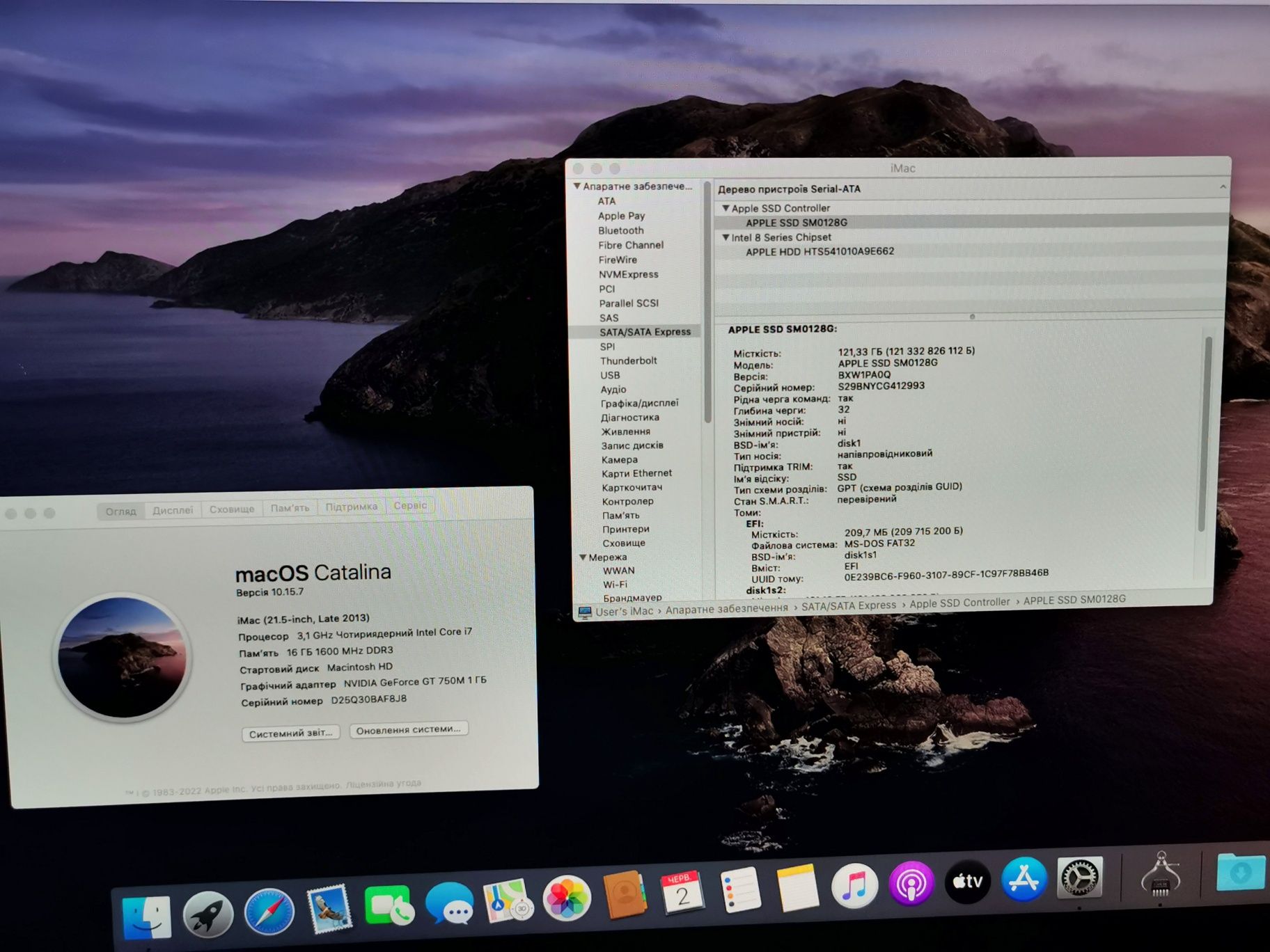Collapse the Мережа sidebar section
Screen dimensions: 1270x952
tap(583, 557)
